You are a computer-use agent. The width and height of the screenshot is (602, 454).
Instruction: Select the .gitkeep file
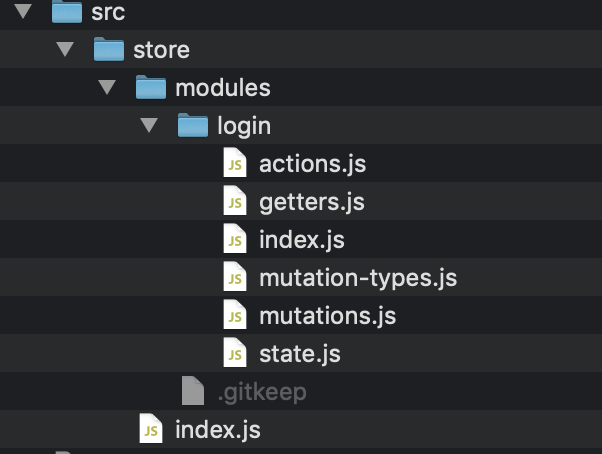(x=261, y=392)
